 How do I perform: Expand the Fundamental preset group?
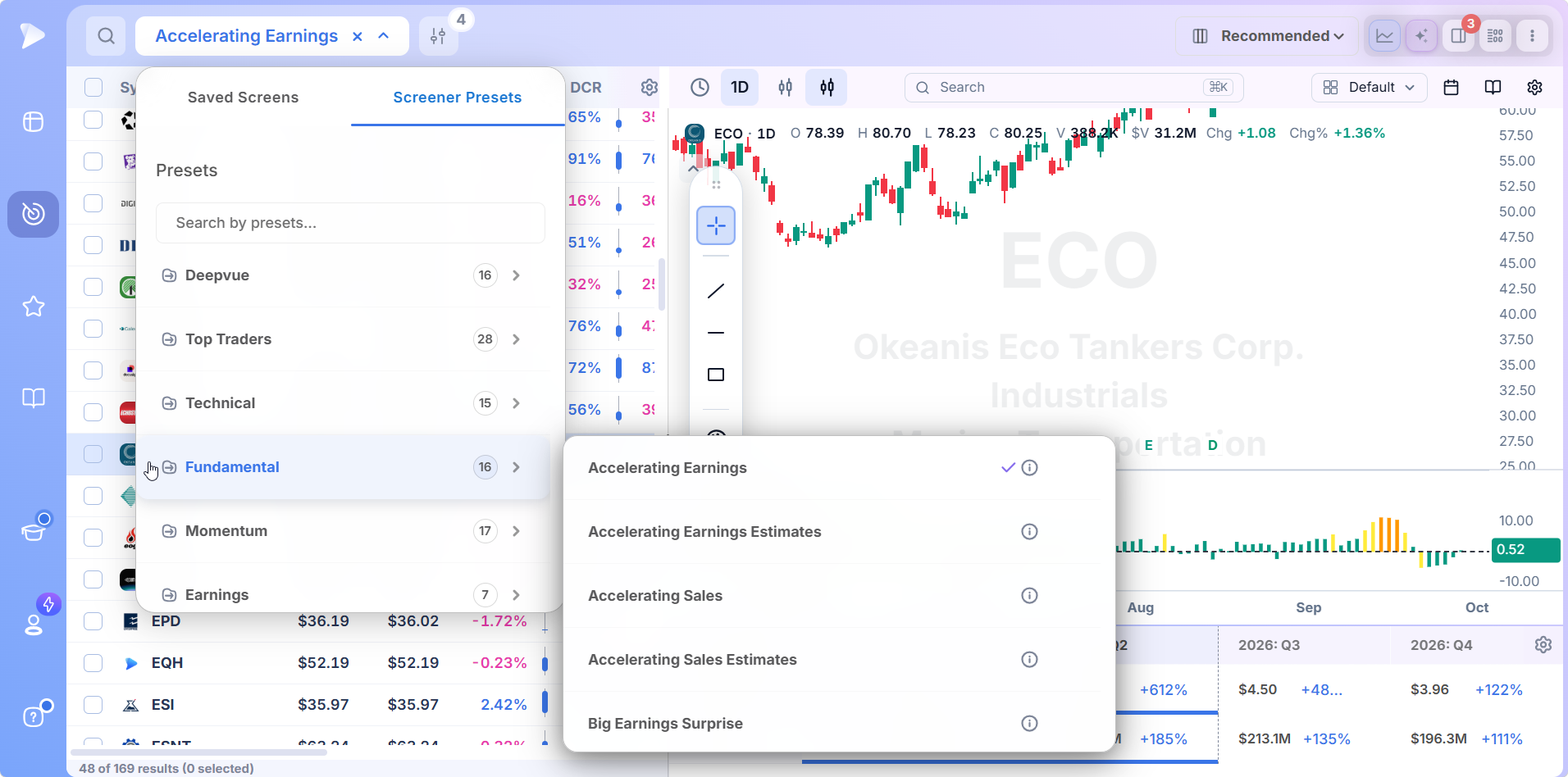click(343, 467)
